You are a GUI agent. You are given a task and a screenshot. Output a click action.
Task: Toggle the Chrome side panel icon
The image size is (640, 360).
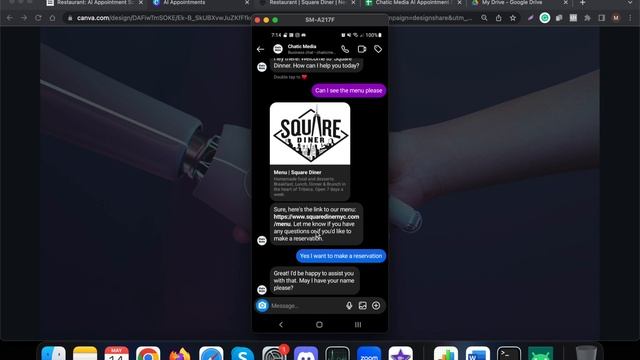pos(602,18)
